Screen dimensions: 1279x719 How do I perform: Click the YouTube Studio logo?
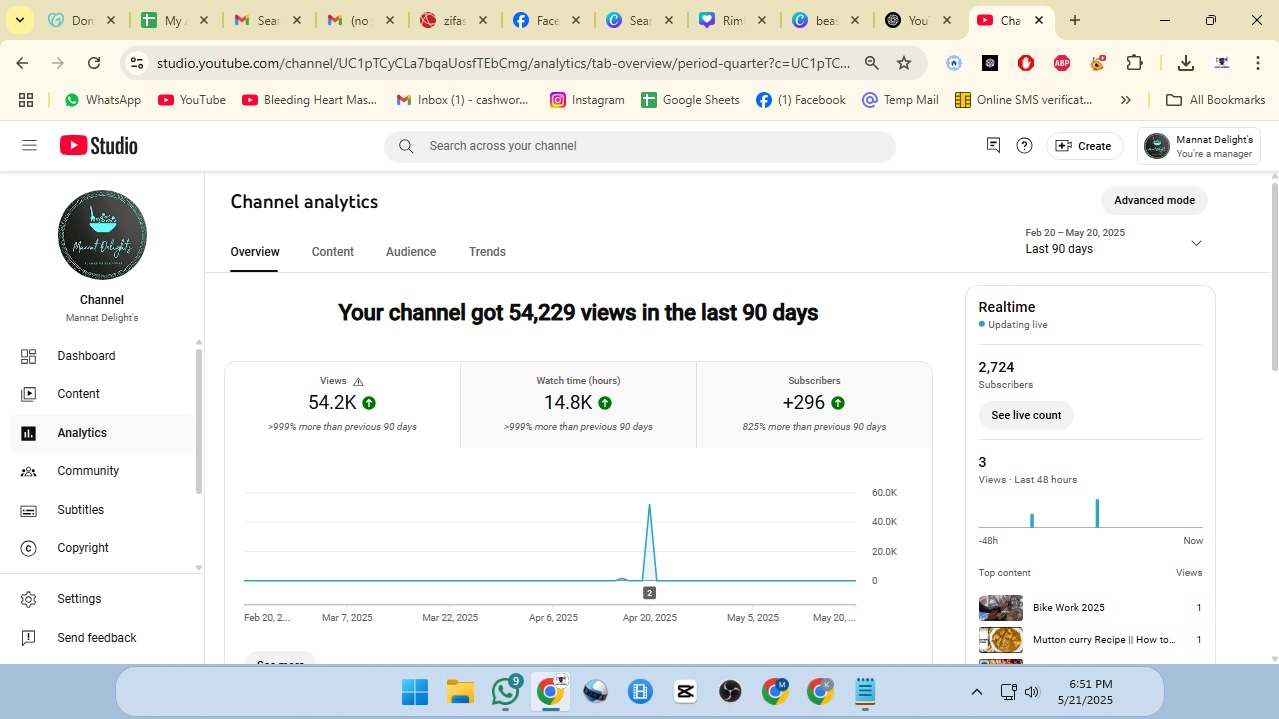tap(98, 146)
